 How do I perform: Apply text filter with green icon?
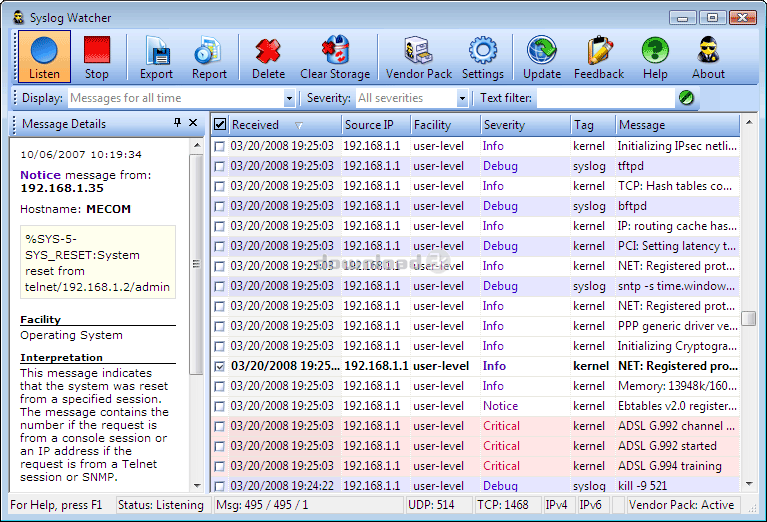tap(687, 98)
